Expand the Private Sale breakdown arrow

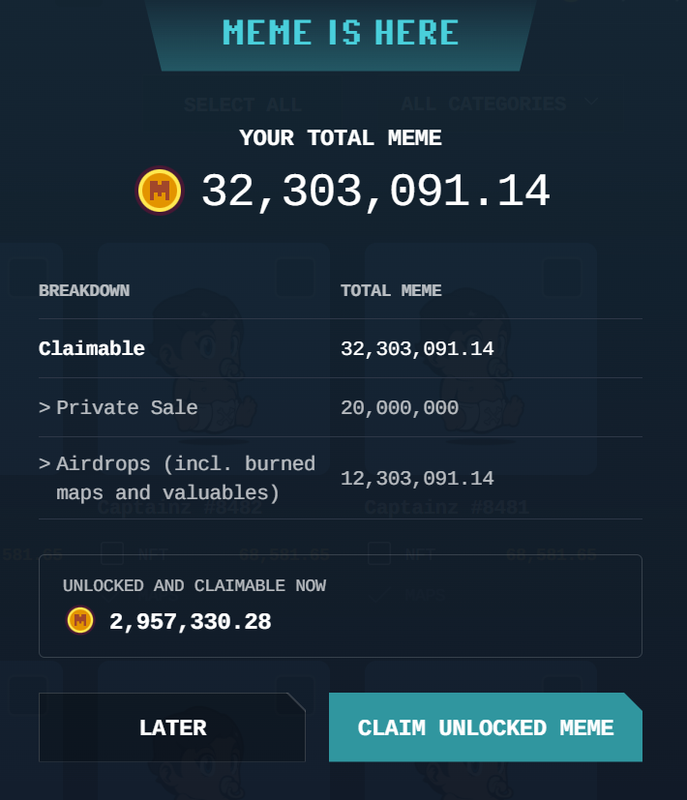pos(44,408)
